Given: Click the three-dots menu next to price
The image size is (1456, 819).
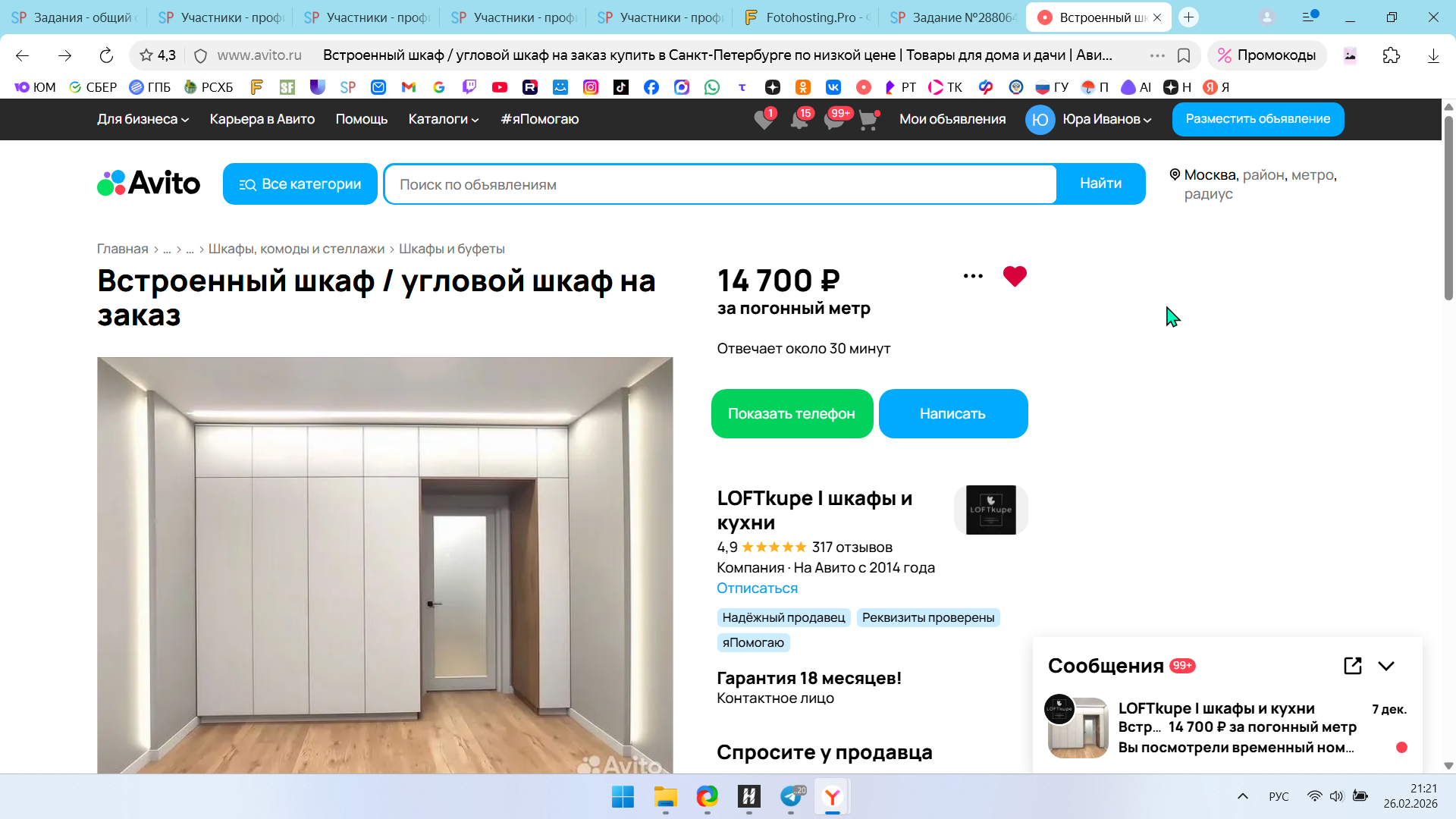Looking at the screenshot, I should pyautogui.click(x=973, y=276).
